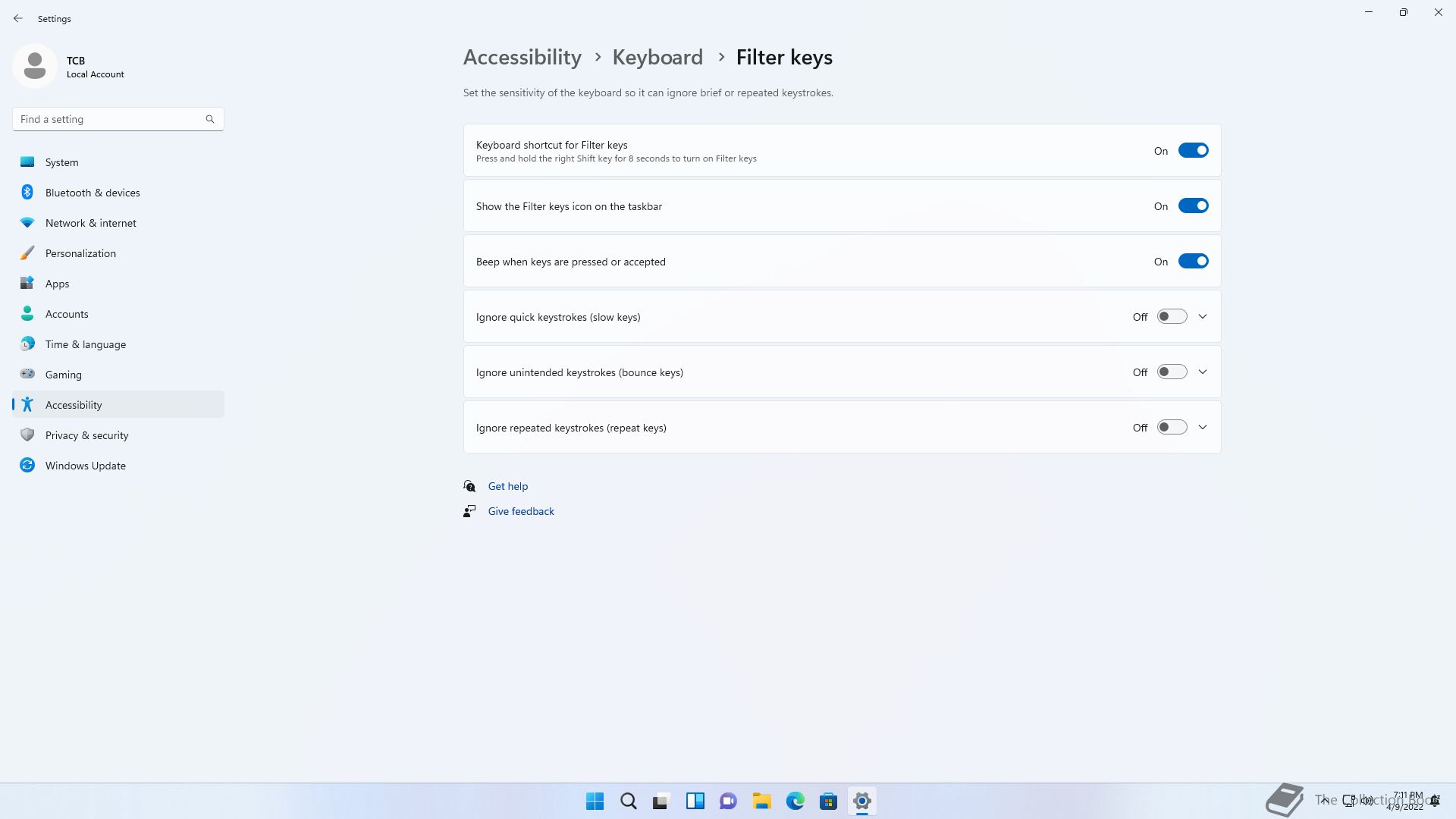Go to Accessibility in the breadcrumb
This screenshot has height=819, width=1456.
(522, 58)
